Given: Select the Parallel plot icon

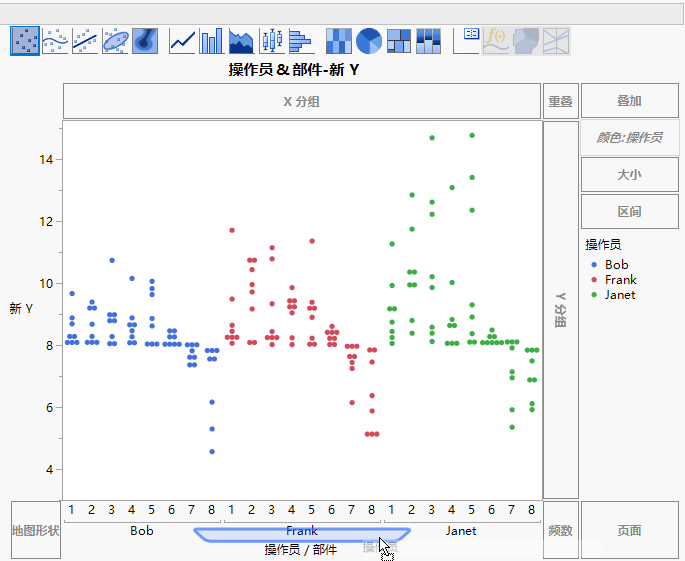Looking at the screenshot, I should click(556, 41).
